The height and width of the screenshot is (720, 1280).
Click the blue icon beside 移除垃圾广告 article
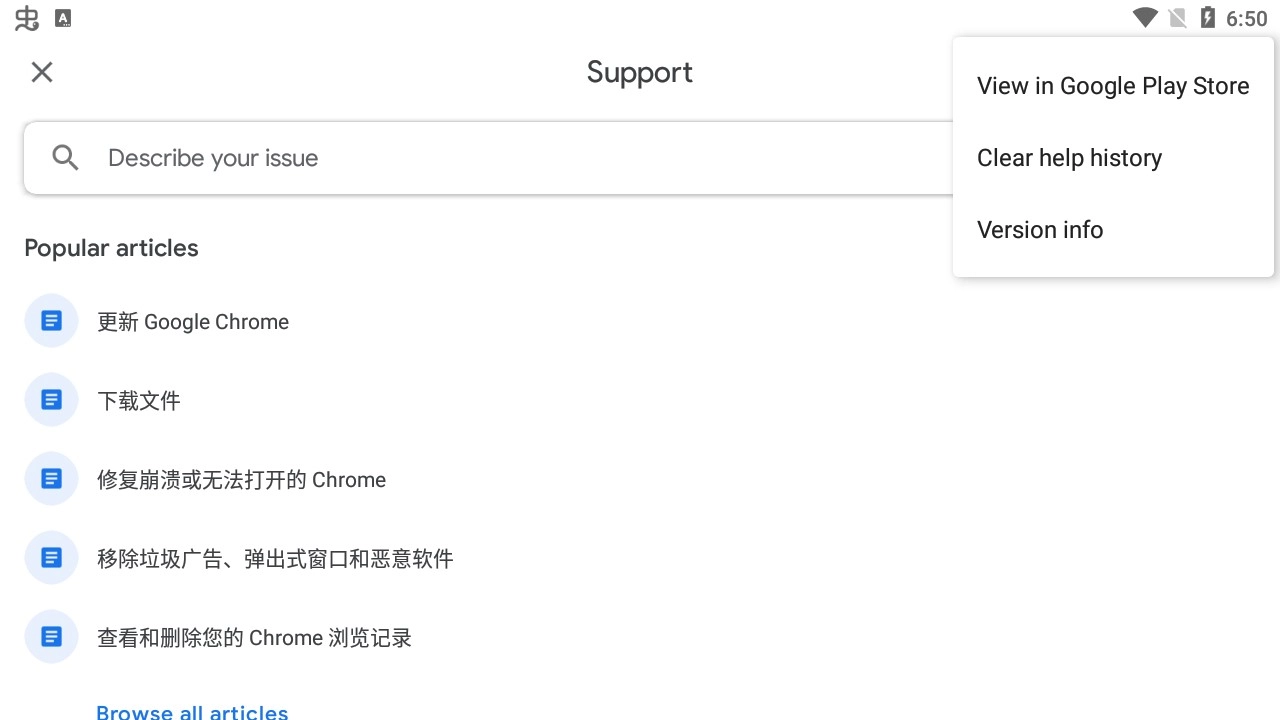[51, 557]
